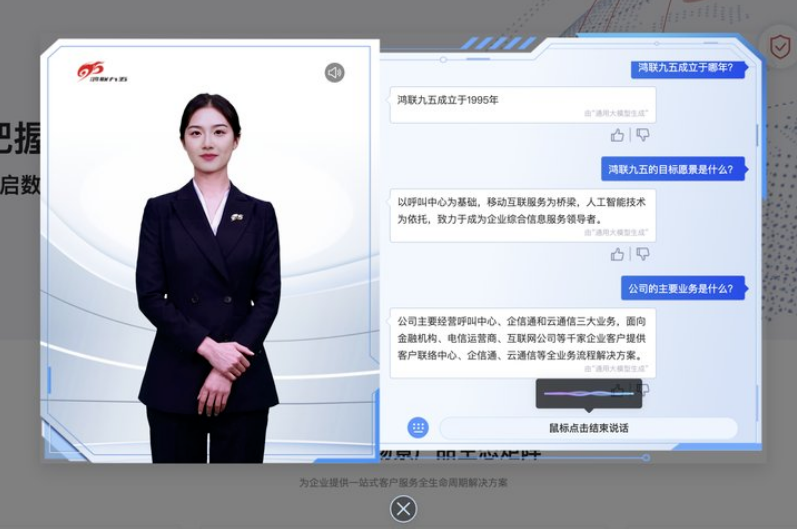The width and height of the screenshot is (797, 529).
Task: Click the 鸿联九五 logo in avatar panel
Action: click(x=102, y=72)
